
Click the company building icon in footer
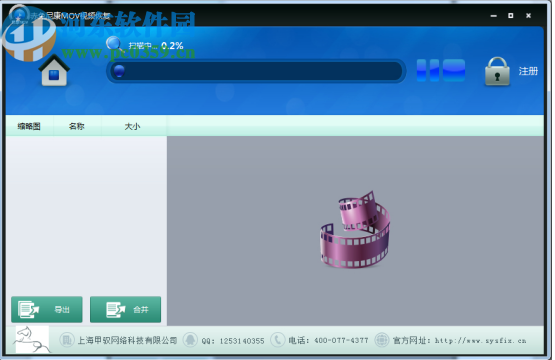click(x=66, y=340)
